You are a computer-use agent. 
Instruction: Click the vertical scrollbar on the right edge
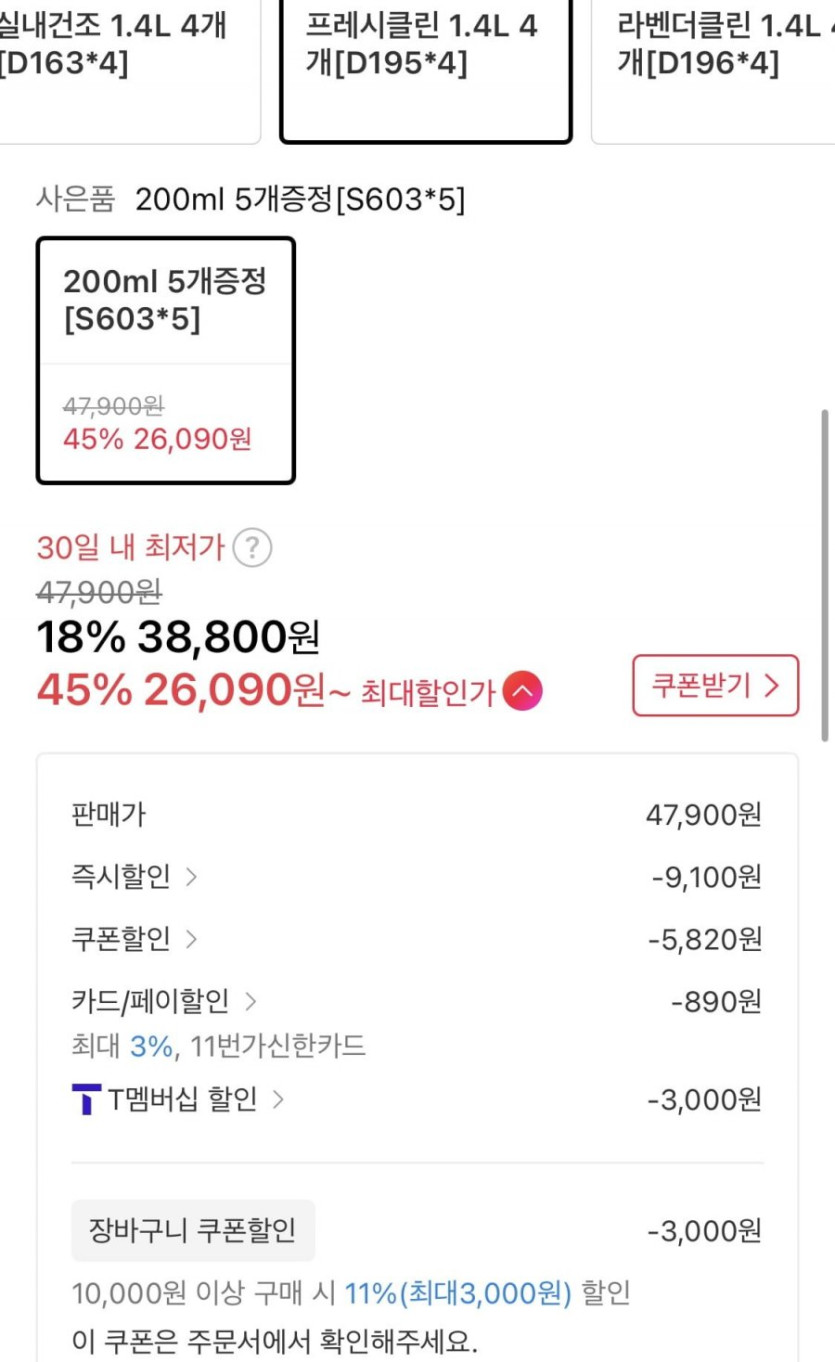point(824,575)
